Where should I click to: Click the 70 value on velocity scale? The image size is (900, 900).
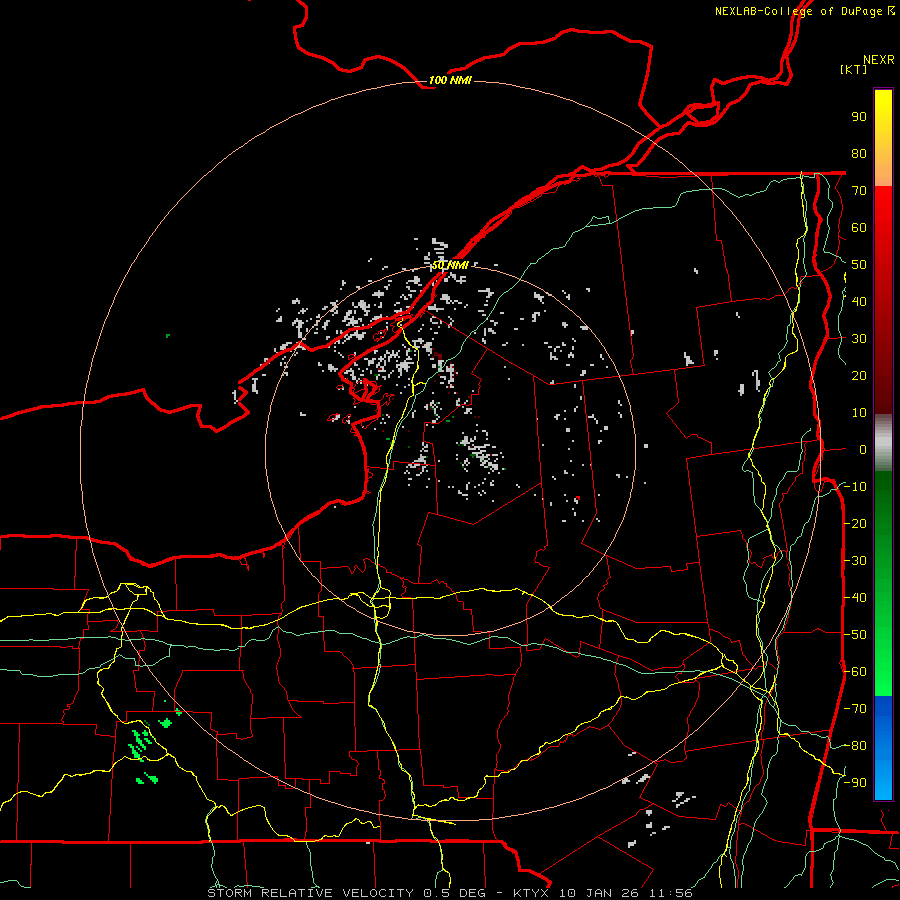[x=859, y=191]
